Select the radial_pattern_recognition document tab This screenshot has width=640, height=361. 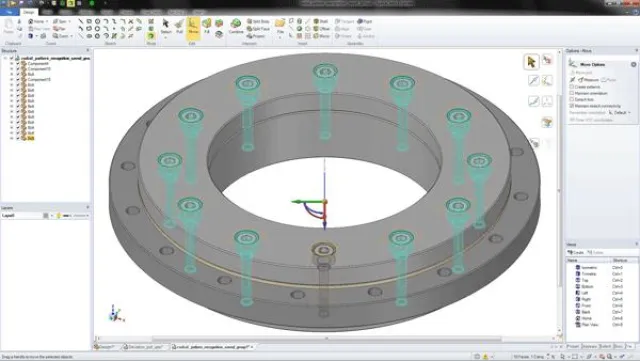[x=212, y=347]
